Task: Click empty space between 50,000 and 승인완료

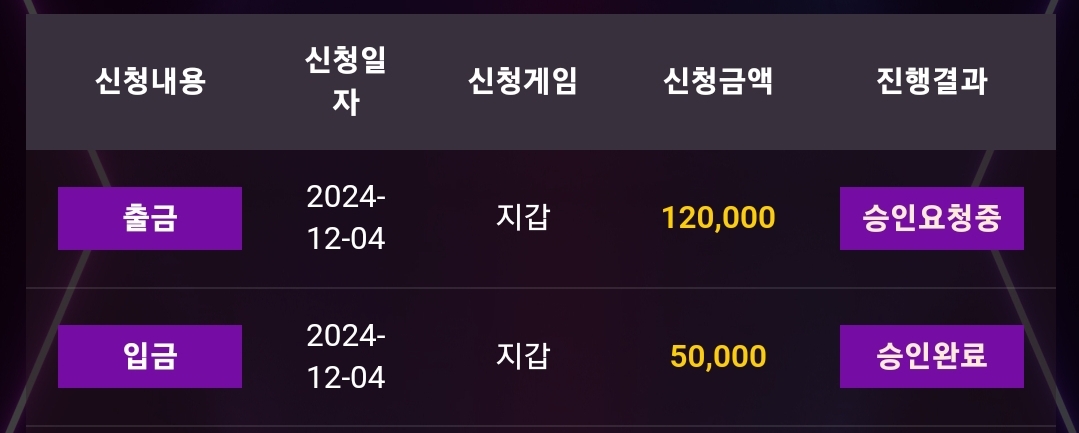Action: [x=804, y=356]
